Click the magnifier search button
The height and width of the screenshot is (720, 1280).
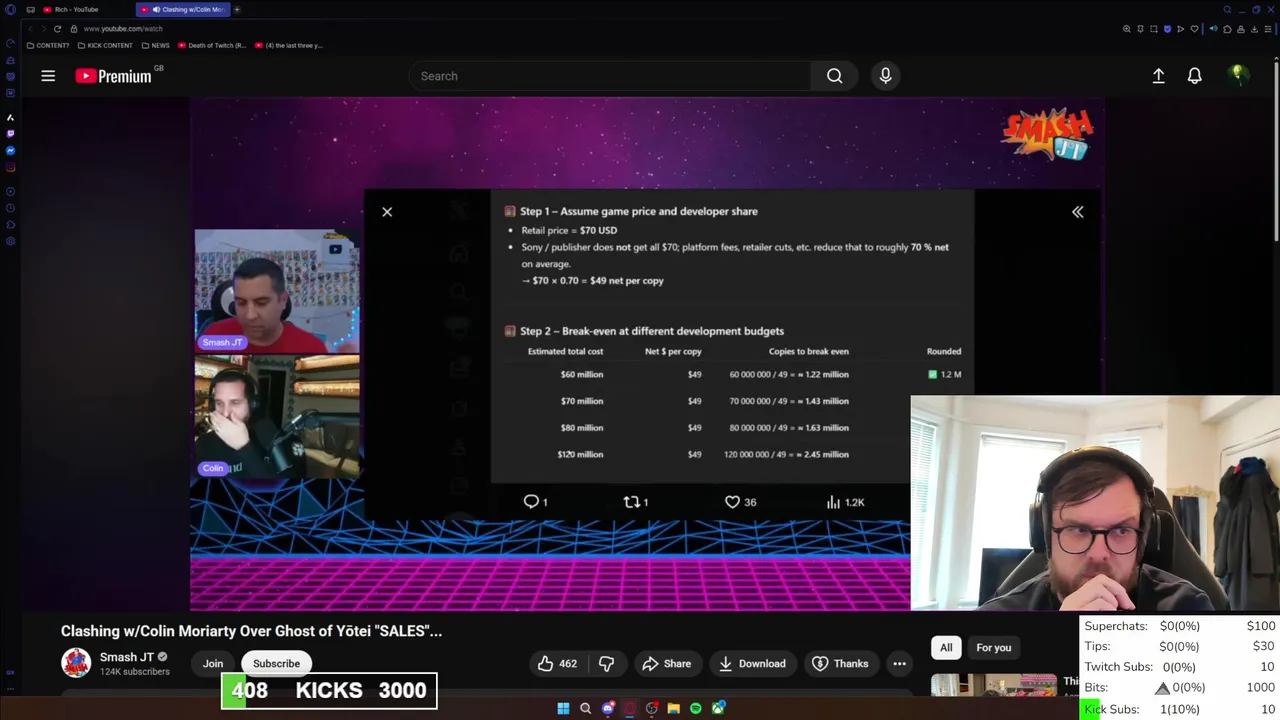(x=834, y=76)
